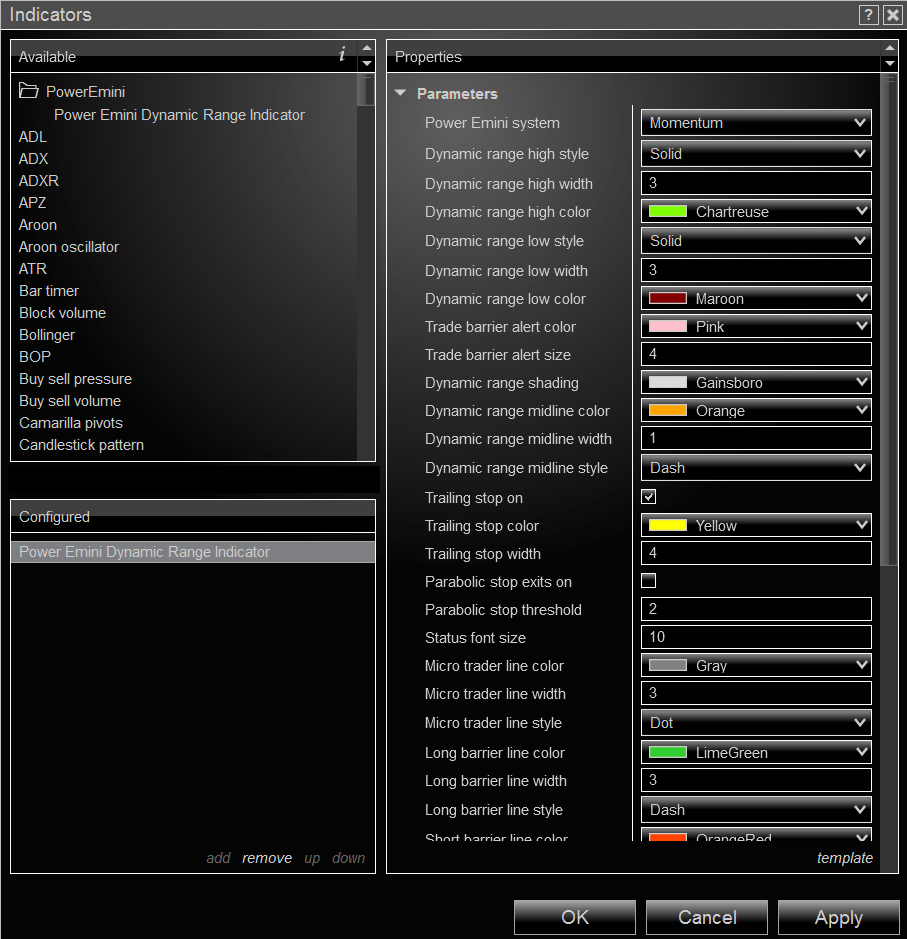Viewport: 907px width, 939px height.
Task: Open the Dynamic range shading Gainsboro dropdown
Action: 756,382
